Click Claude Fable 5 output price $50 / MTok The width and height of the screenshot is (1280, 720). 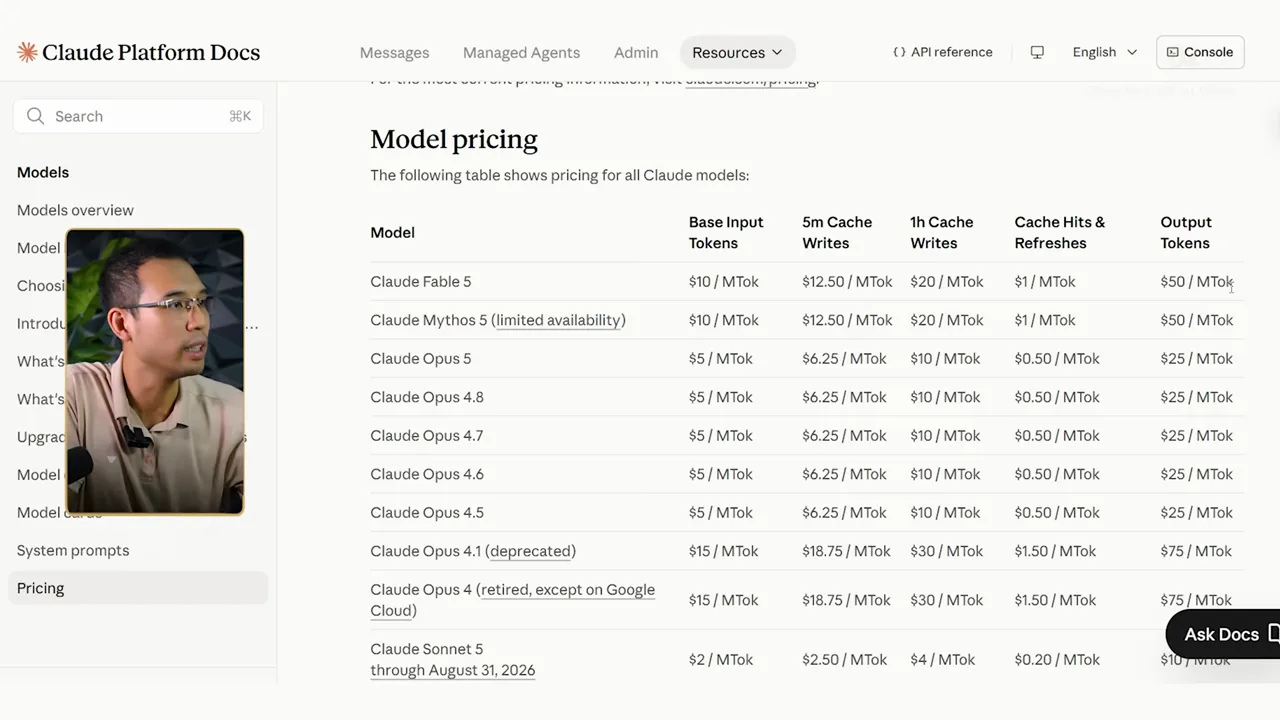(x=1196, y=282)
